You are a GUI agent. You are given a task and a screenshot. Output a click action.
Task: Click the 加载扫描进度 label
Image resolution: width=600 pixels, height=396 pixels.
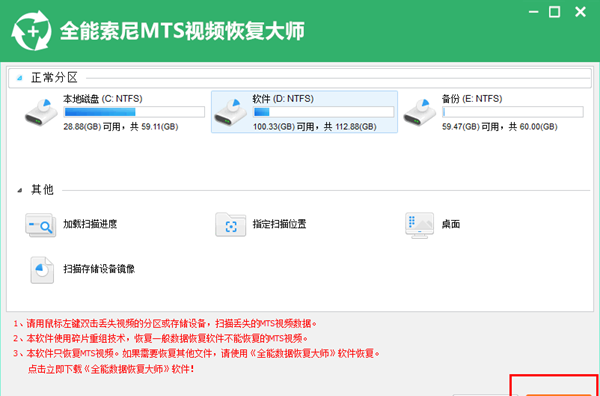pyautogui.click(x=90, y=224)
